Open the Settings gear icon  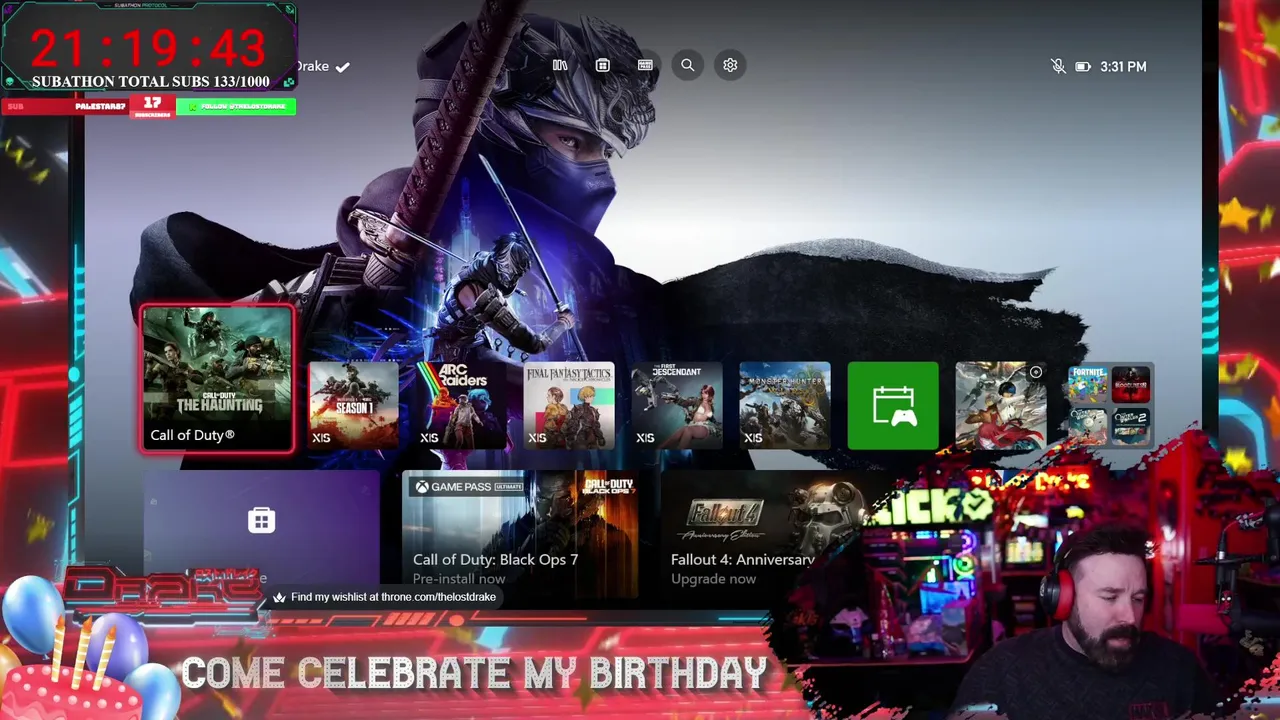point(730,65)
